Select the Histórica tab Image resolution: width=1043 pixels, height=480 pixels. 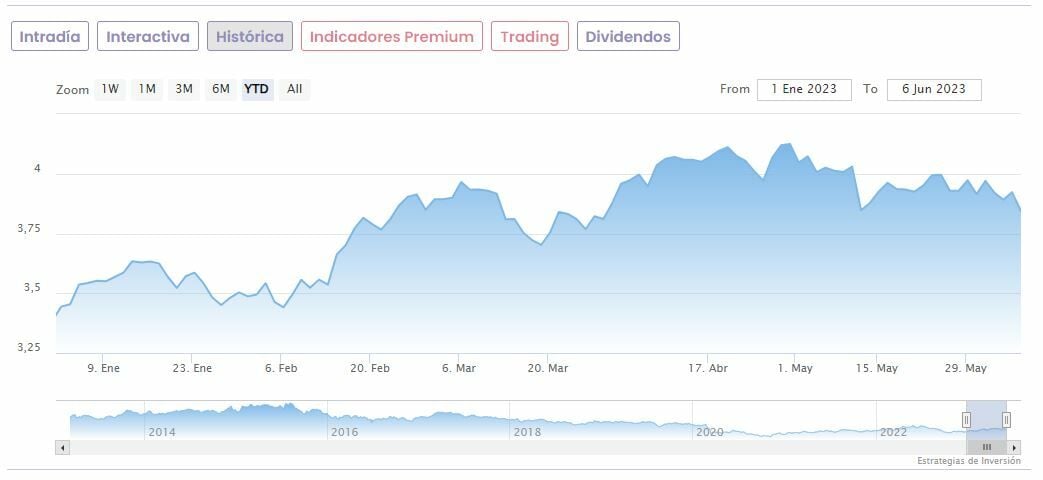point(250,37)
